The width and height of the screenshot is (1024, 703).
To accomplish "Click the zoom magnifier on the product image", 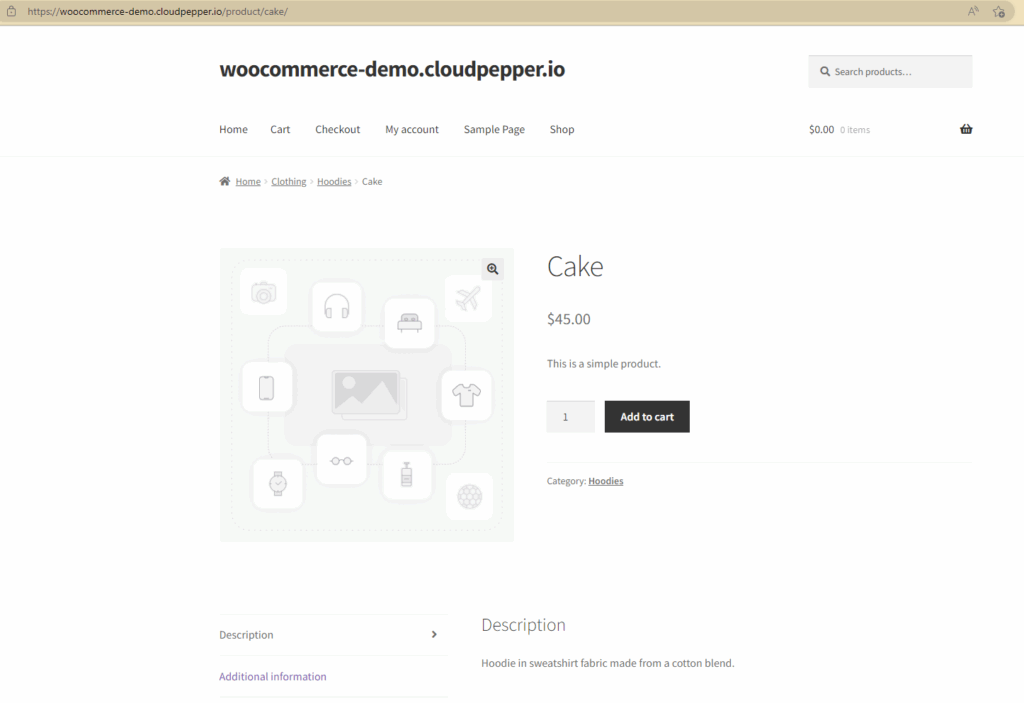I will click(x=492, y=268).
